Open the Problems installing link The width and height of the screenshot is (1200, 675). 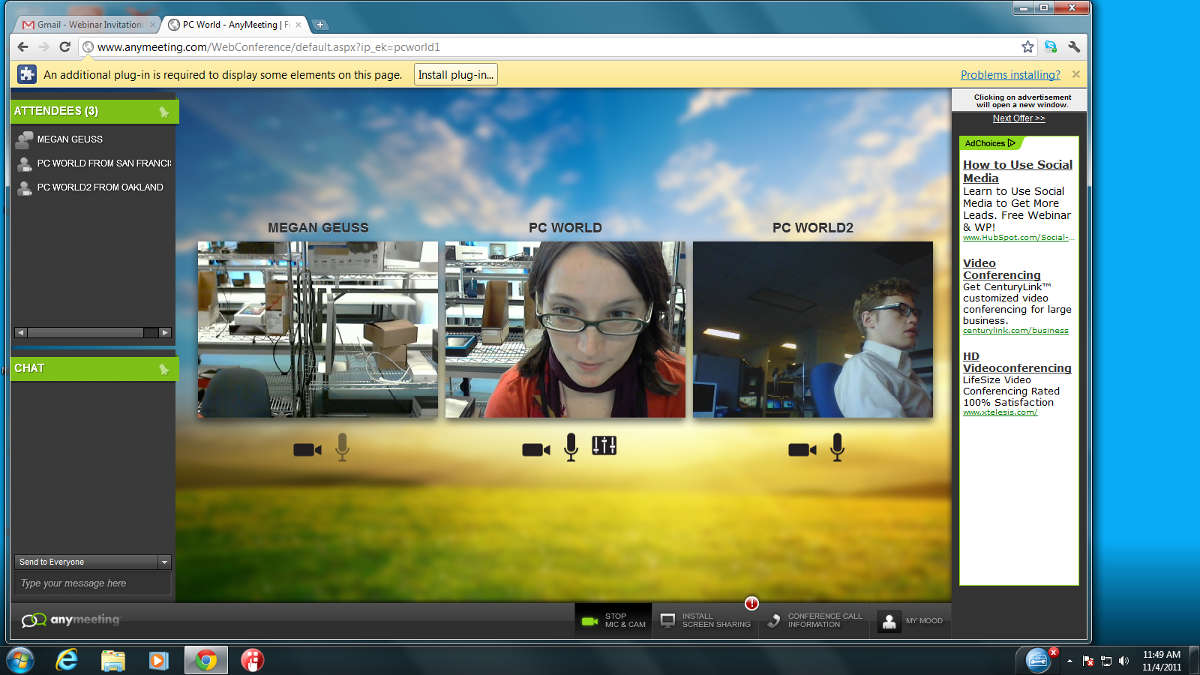[1010, 75]
